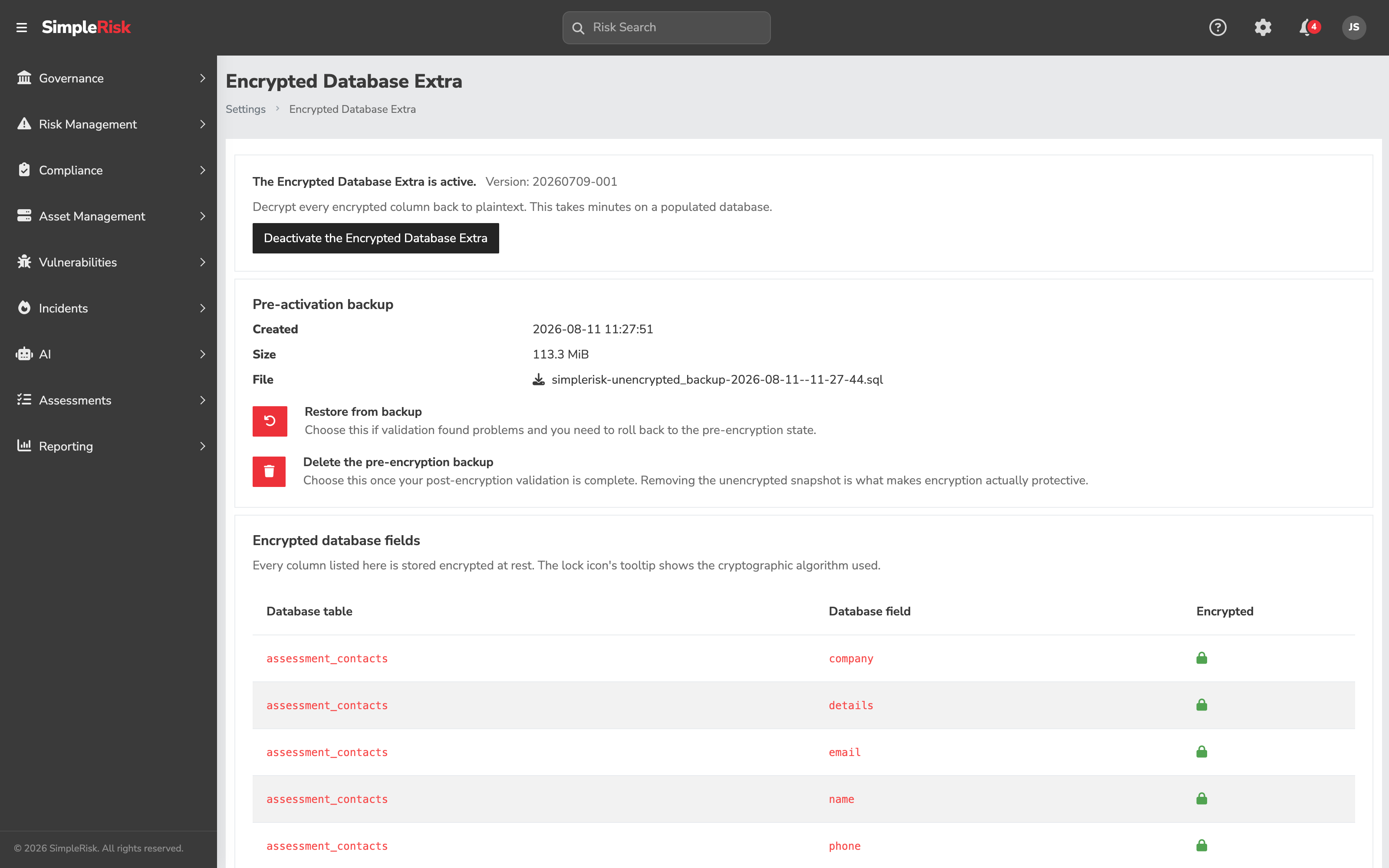Click the lock icon for name field
The height and width of the screenshot is (868, 1389).
point(1201,799)
